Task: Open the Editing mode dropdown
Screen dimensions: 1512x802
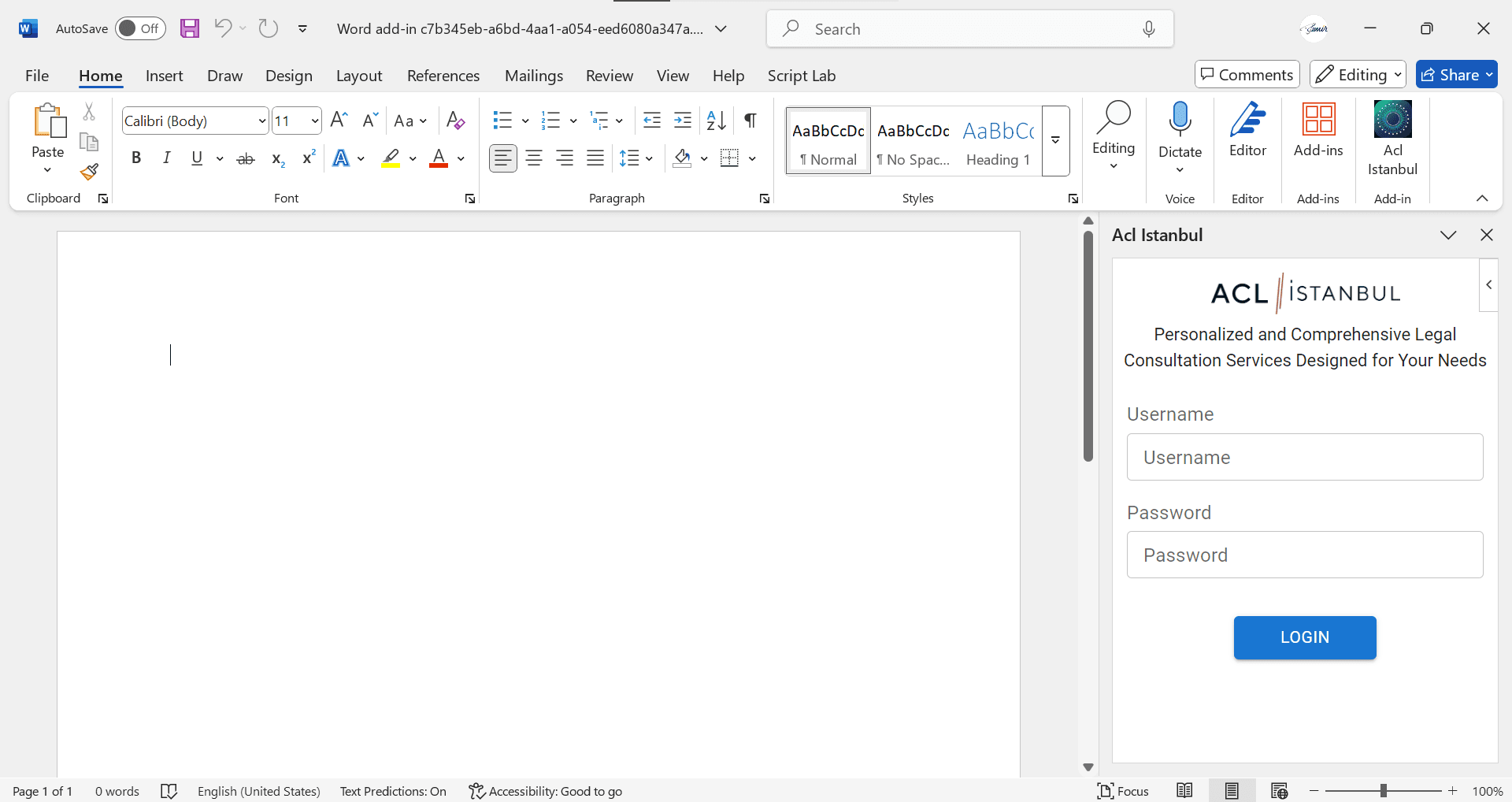Action: coord(1358,74)
